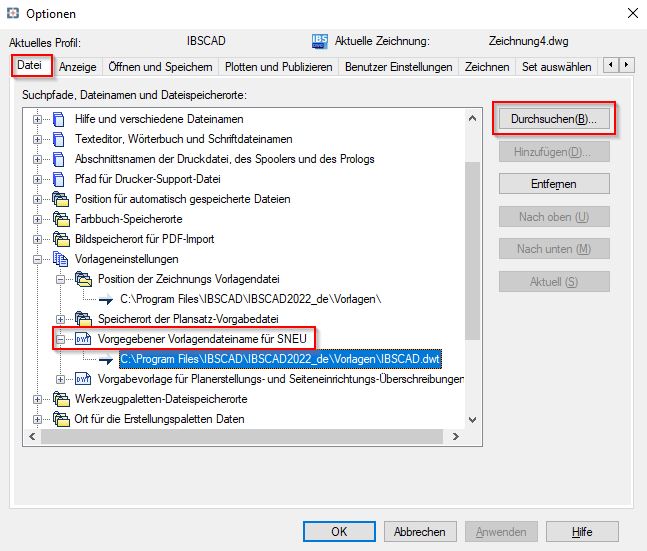Image resolution: width=647 pixels, height=551 pixels.
Task: Expand Werkzeugpaletten-Dateispeicherorte node
Action: [x=37, y=400]
